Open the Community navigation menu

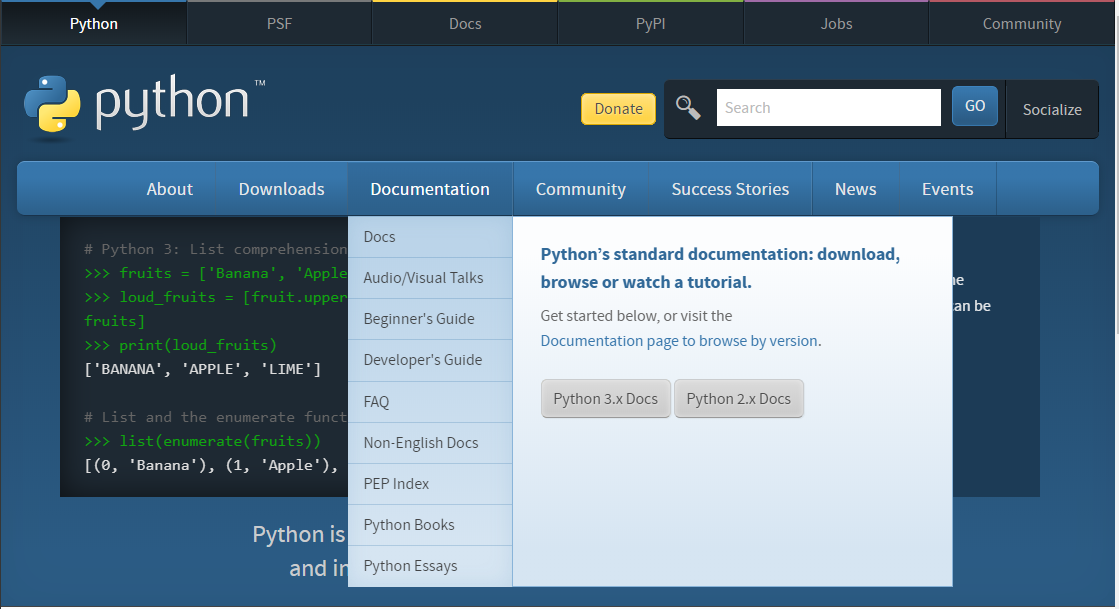(581, 189)
